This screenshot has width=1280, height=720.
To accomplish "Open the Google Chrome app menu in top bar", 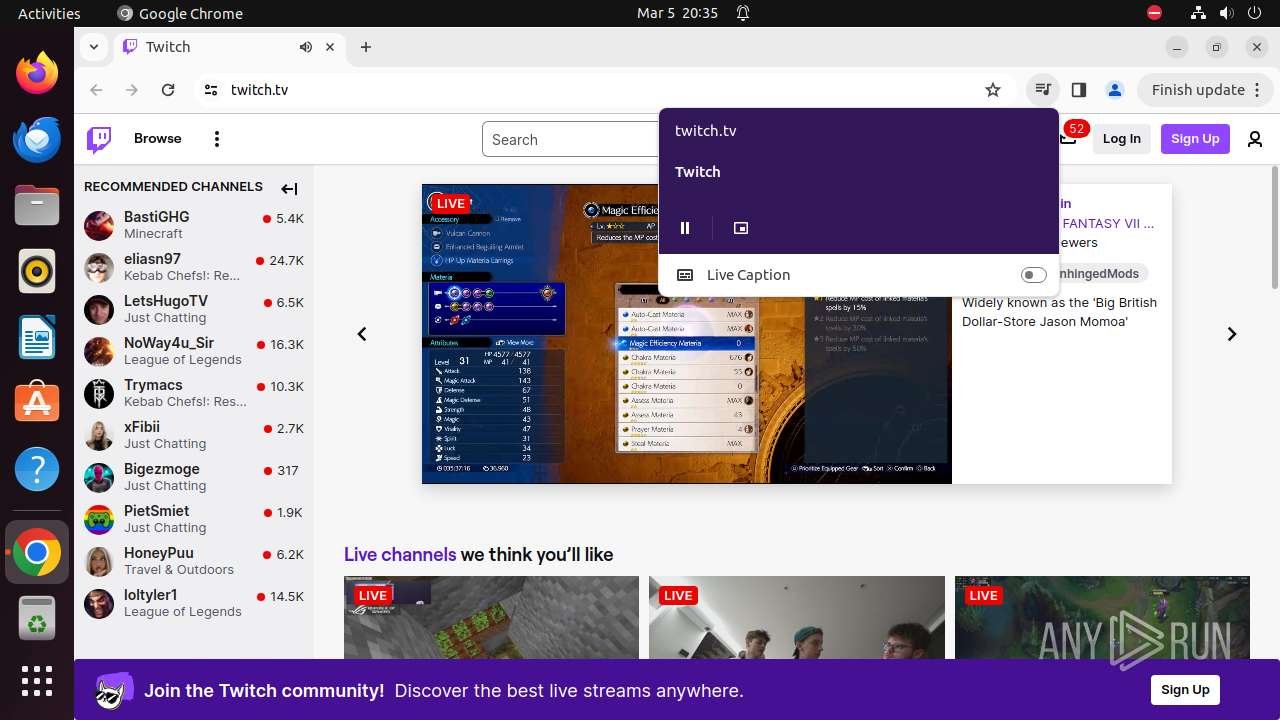I will 180,13.
